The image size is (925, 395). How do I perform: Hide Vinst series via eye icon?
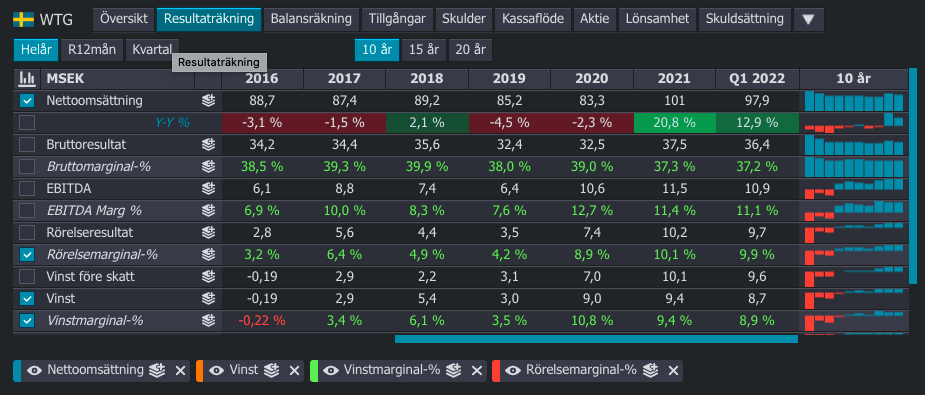click(217, 370)
